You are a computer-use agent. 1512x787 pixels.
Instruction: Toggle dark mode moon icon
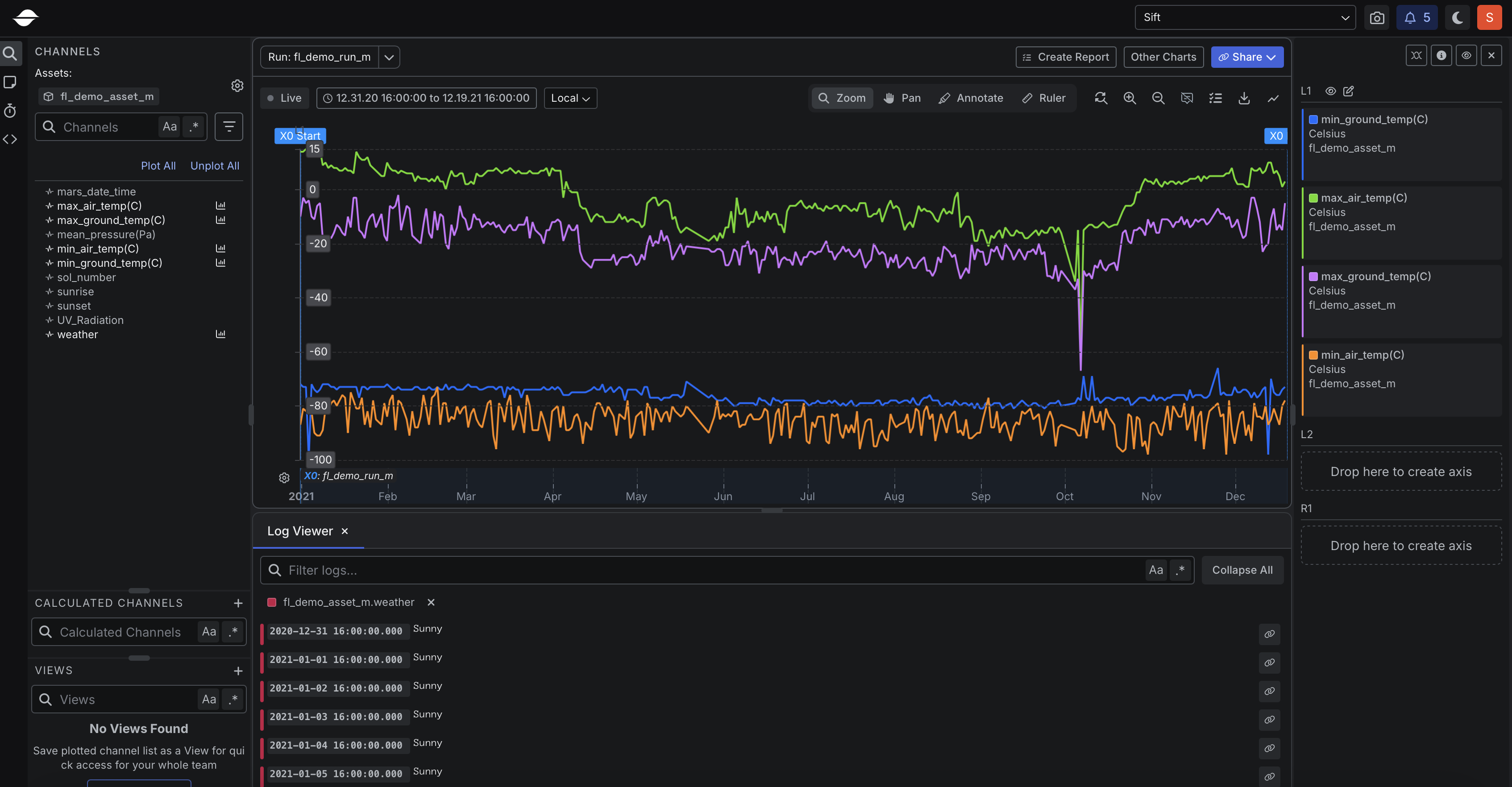coord(1457,17)
